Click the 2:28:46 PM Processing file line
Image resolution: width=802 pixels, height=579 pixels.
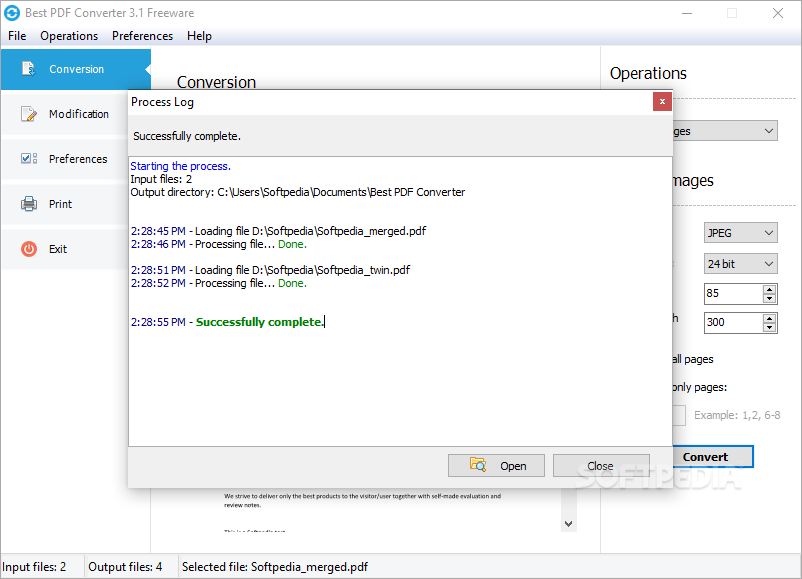tap(219, 244)
